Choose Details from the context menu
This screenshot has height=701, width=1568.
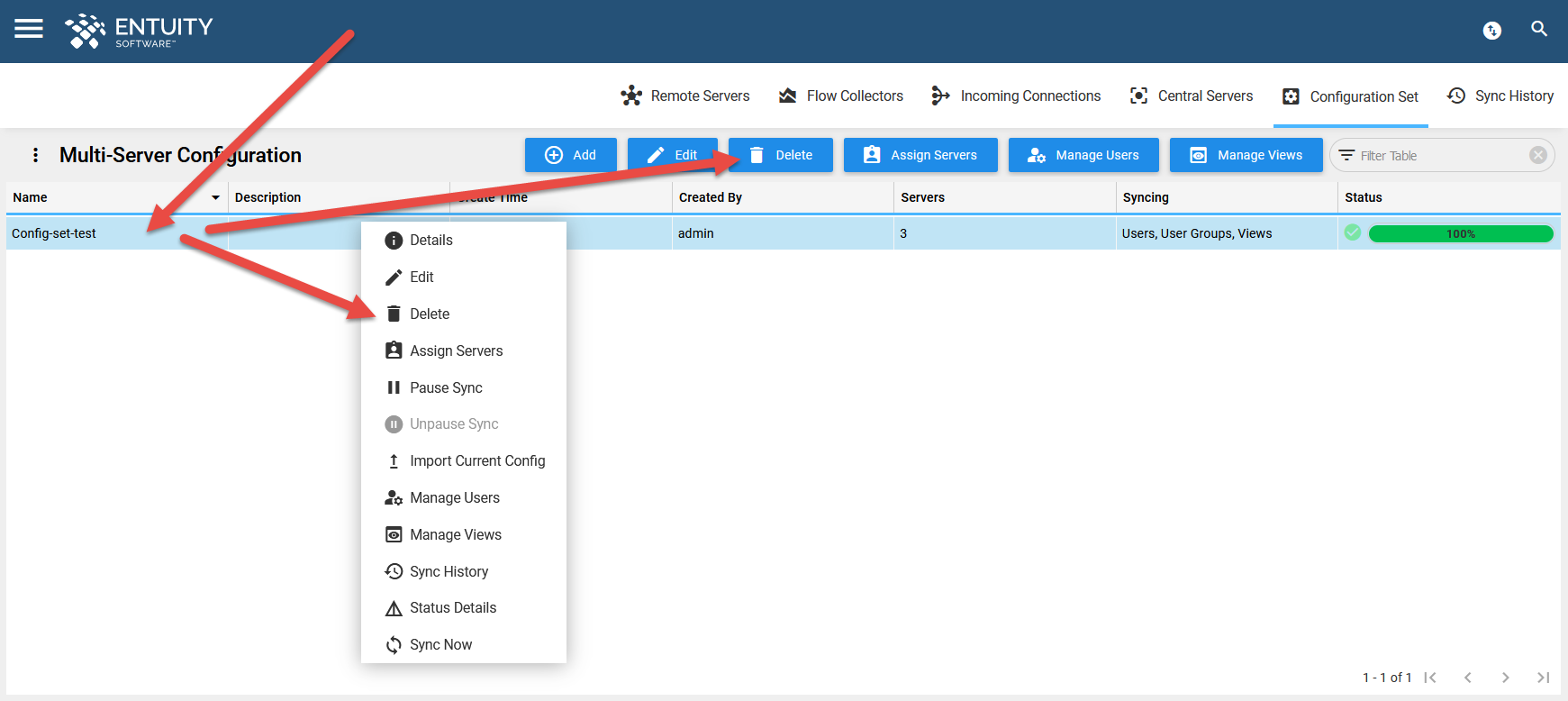click(x=464, y=240)
